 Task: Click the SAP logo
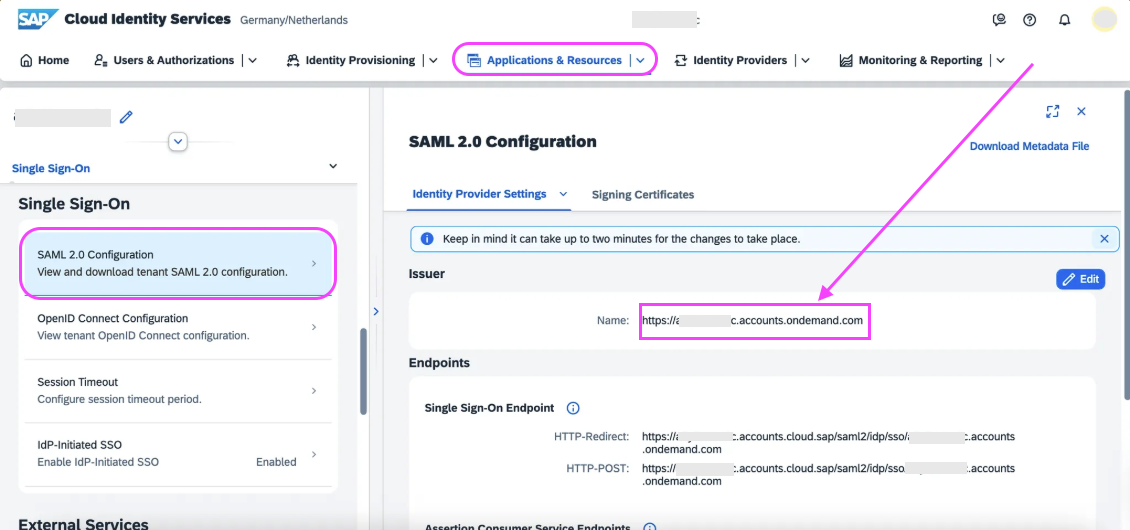coord(38,19)
